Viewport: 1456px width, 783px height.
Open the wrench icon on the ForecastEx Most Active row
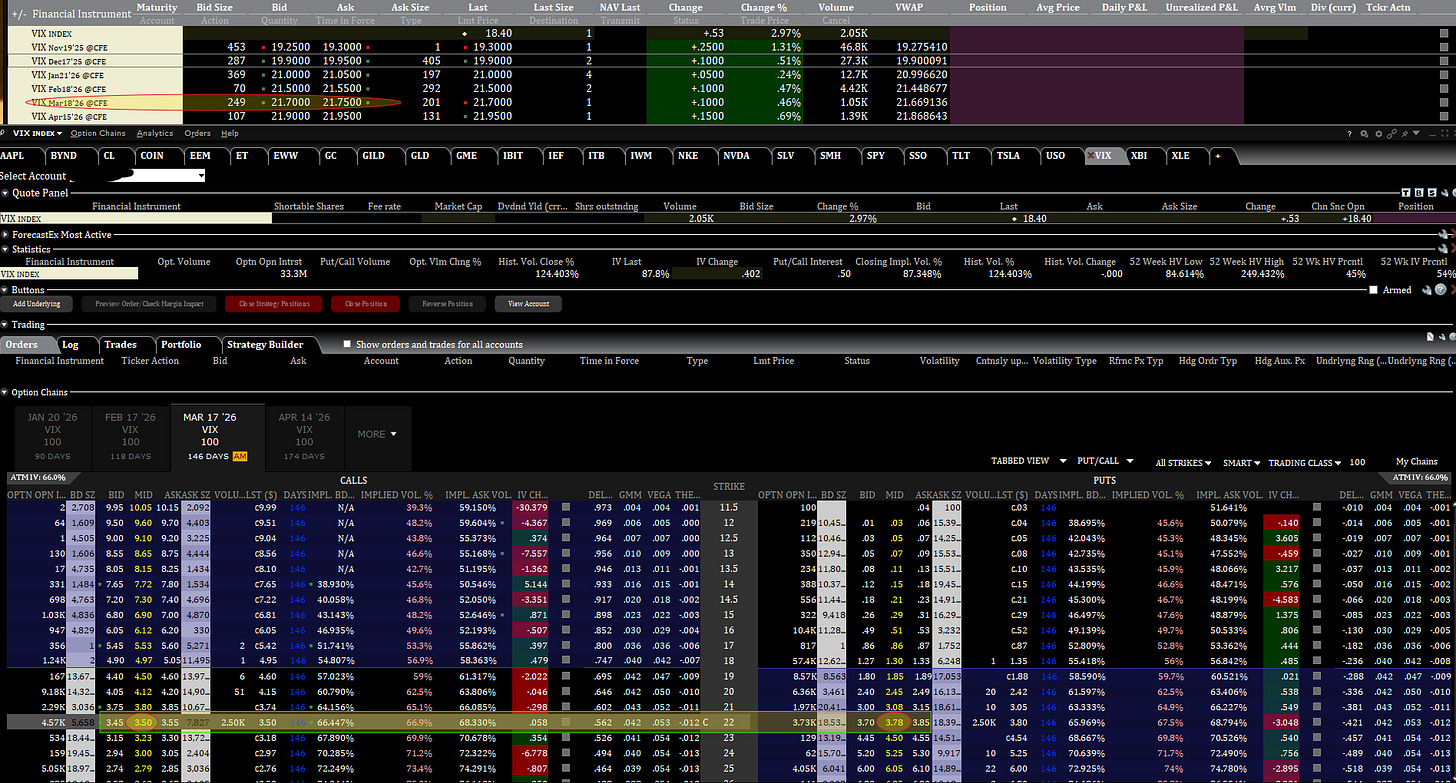point(1443,234)
